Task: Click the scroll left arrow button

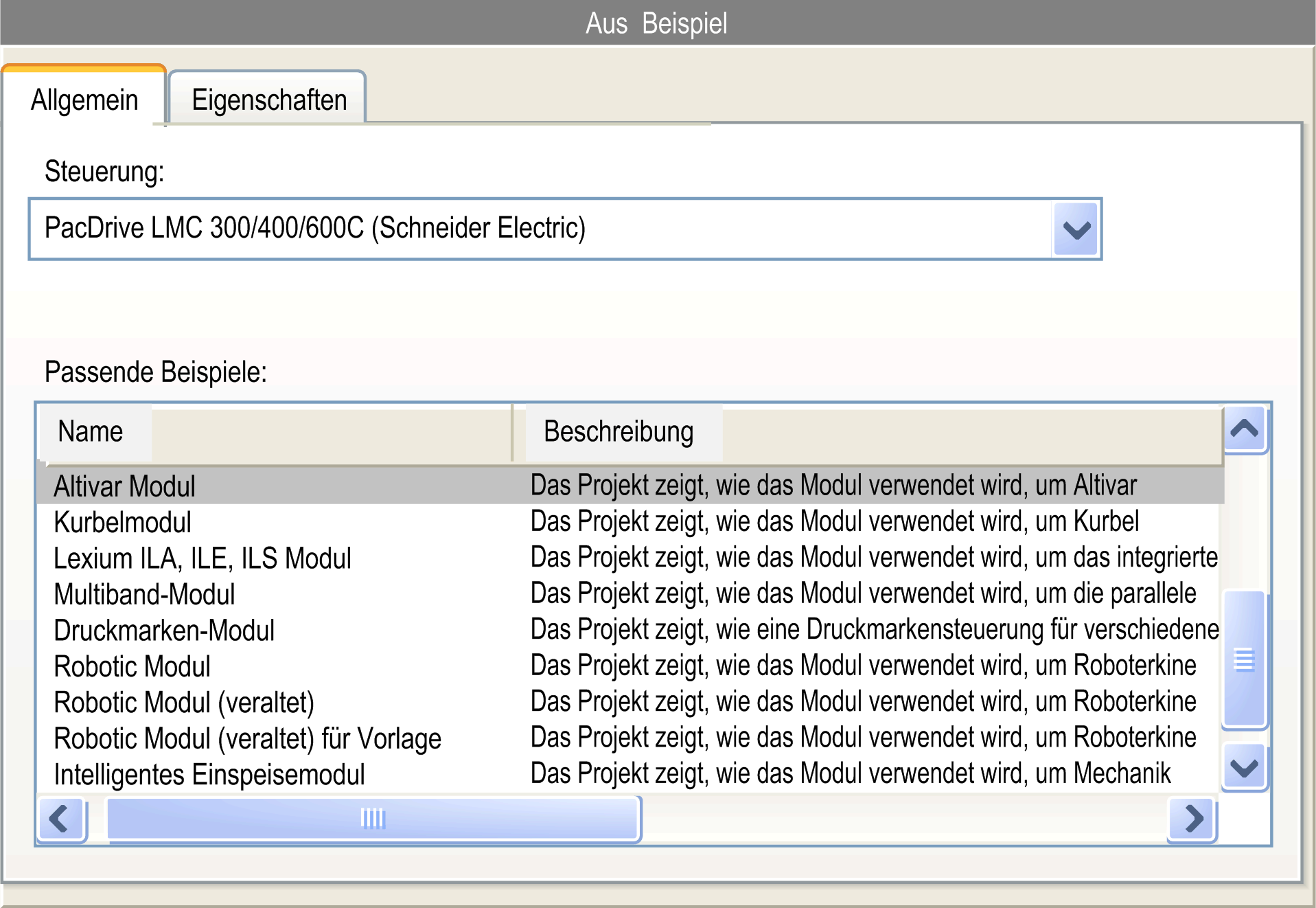Action: click(61, 819)
